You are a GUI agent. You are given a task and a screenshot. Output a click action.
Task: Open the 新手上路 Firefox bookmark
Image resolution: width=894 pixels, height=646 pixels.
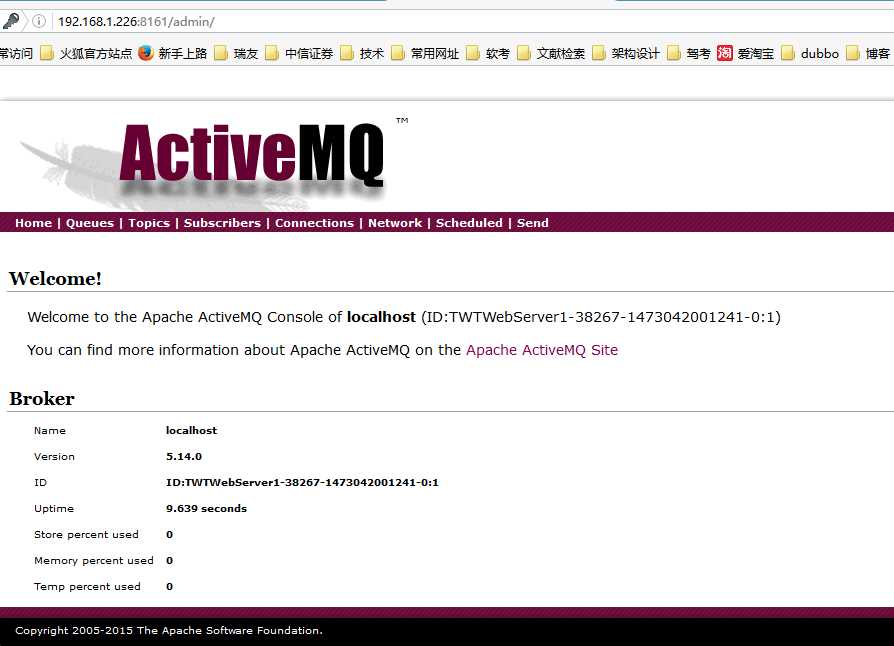pyautogui.click(x=173, y=54)
